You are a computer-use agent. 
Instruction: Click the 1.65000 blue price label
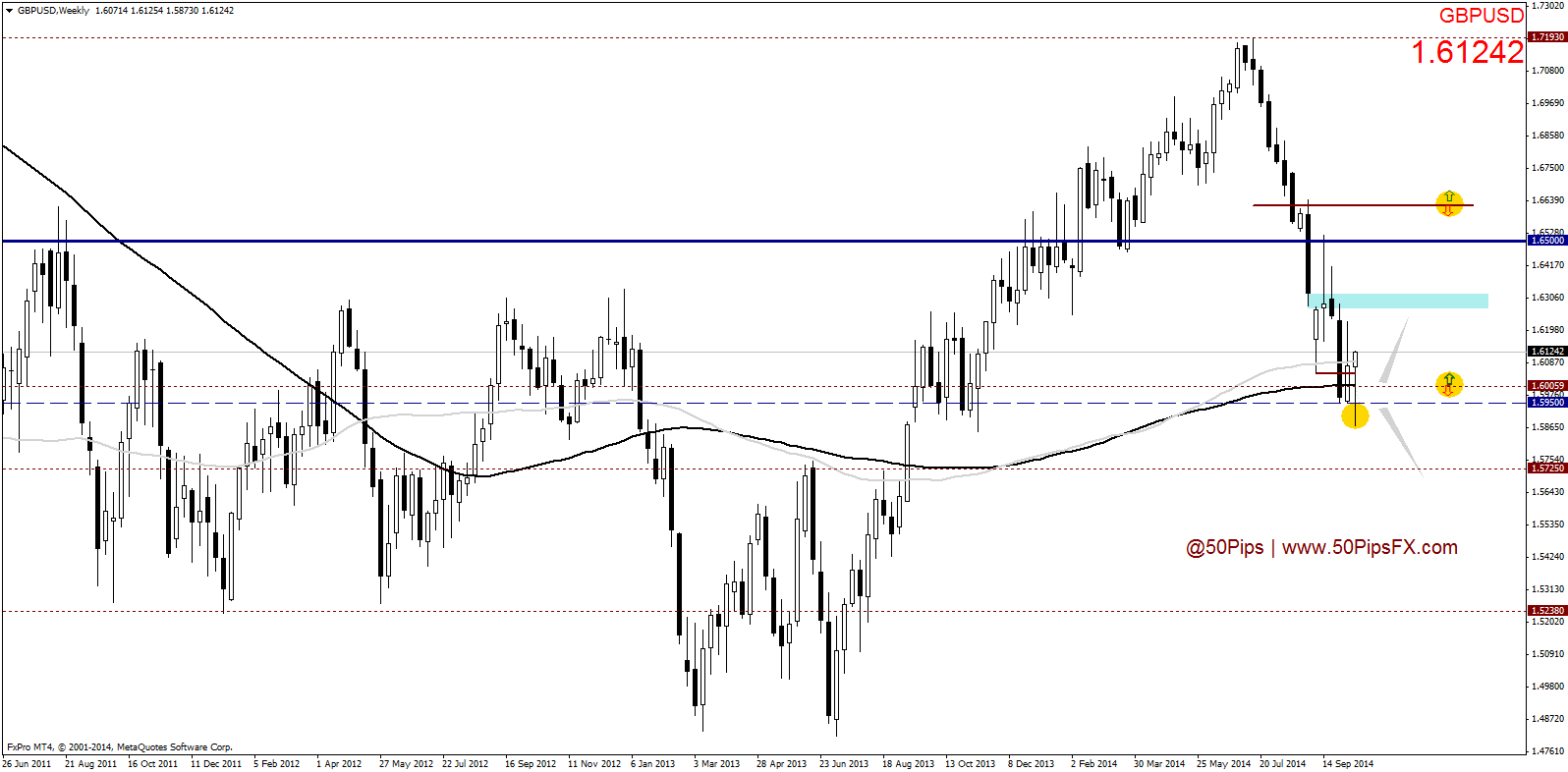point(1547,241)
